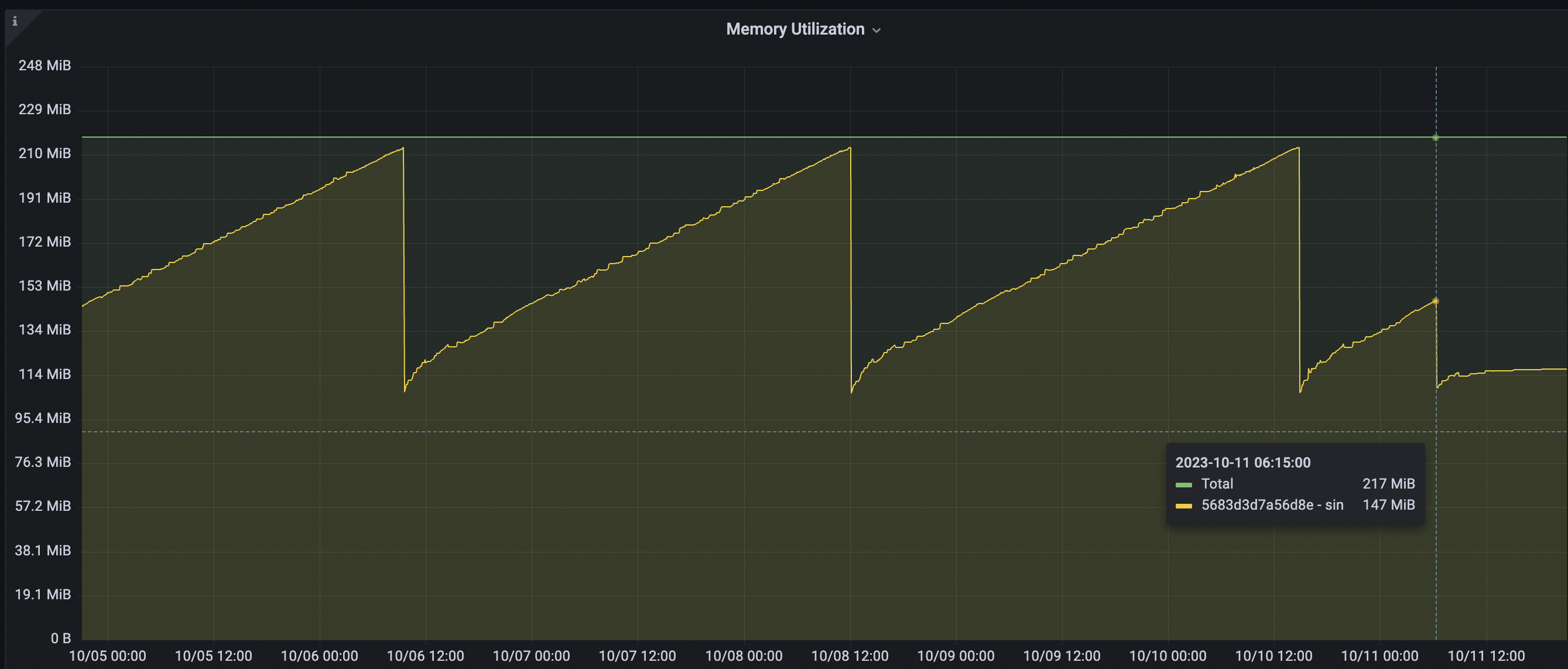Click the info icon in panel corner

(x=15, y=21)
